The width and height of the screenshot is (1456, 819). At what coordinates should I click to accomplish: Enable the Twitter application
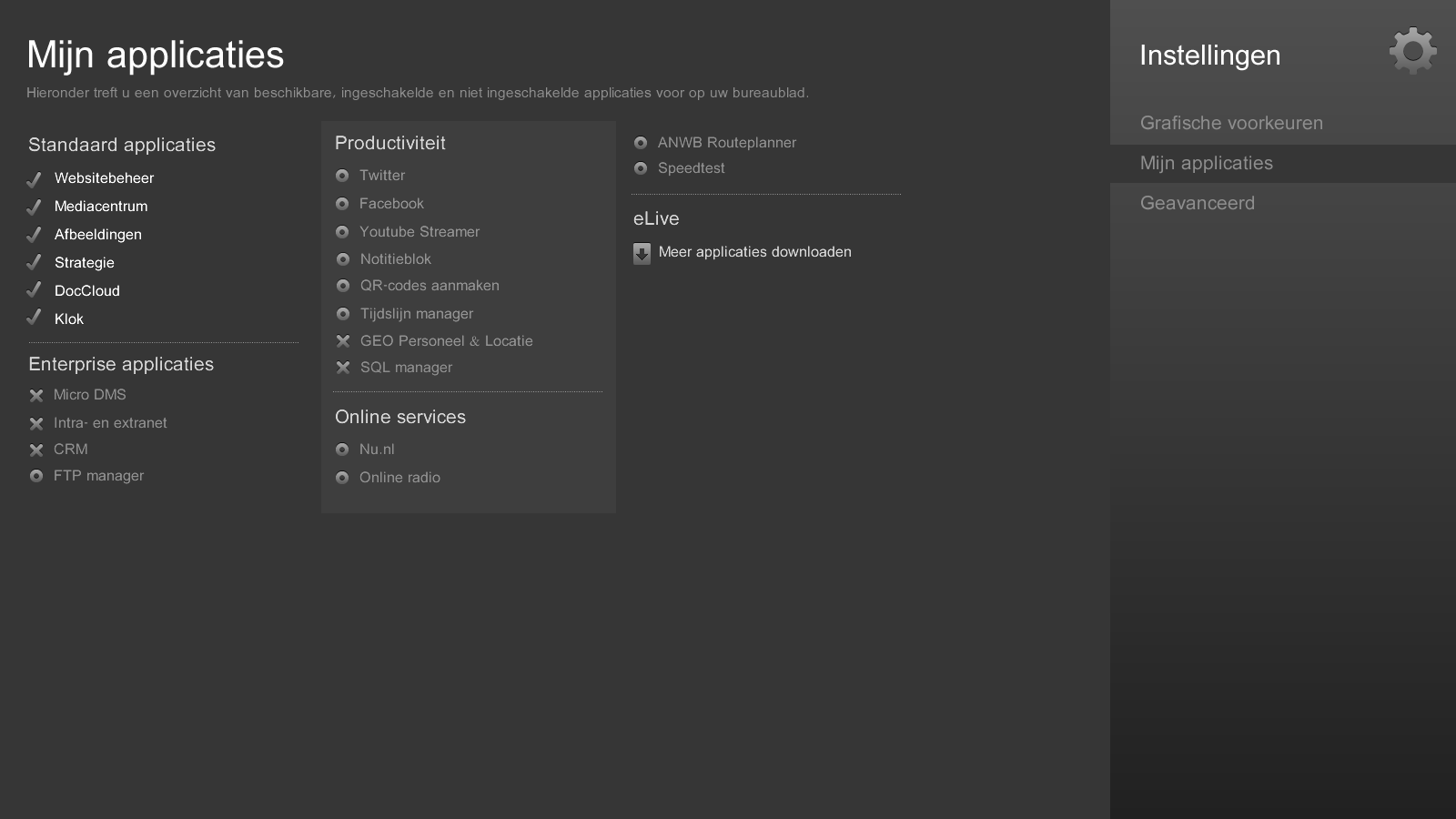click(x=343, y=175)
